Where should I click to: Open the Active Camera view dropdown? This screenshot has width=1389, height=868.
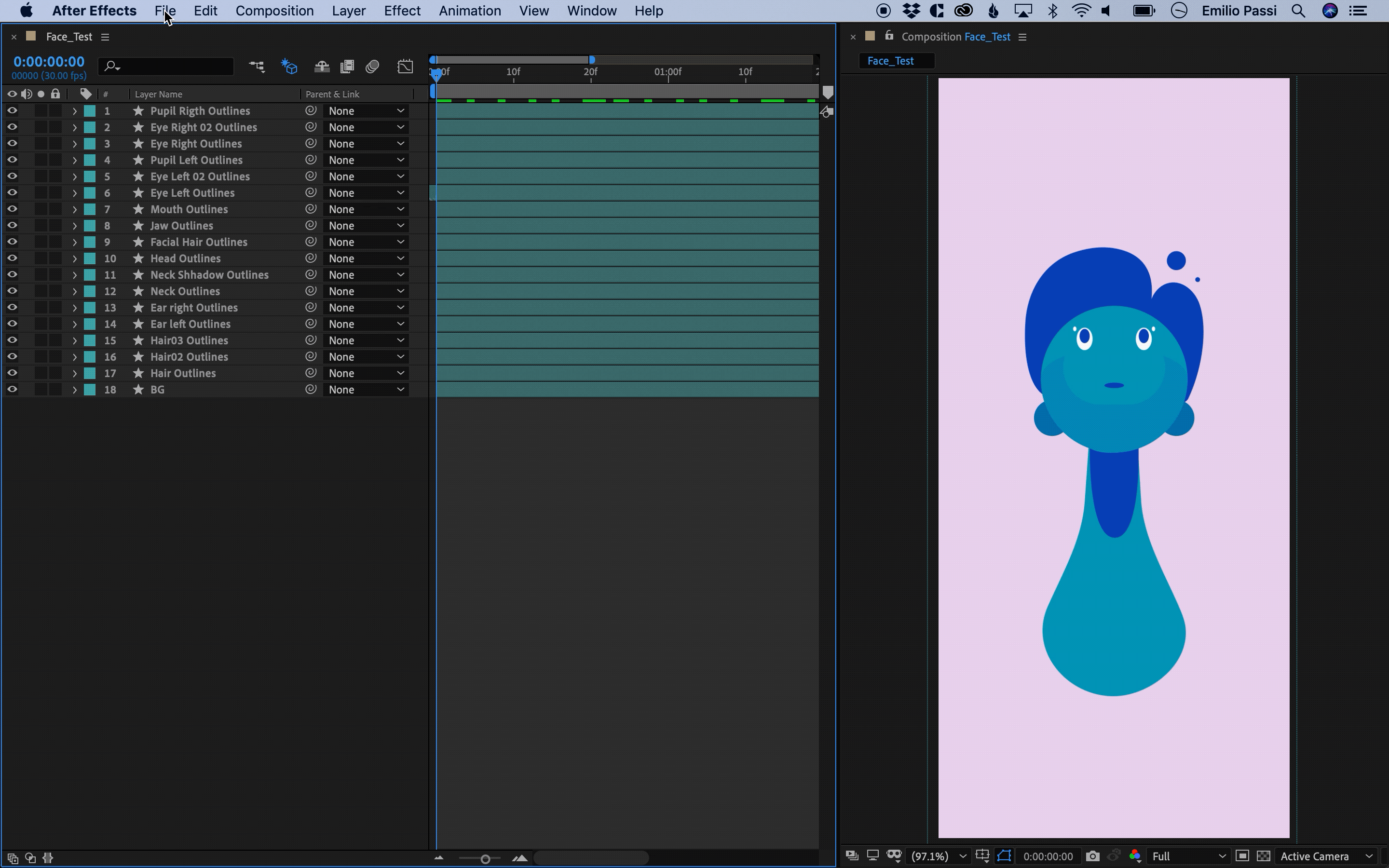(x=1326, y=856)
